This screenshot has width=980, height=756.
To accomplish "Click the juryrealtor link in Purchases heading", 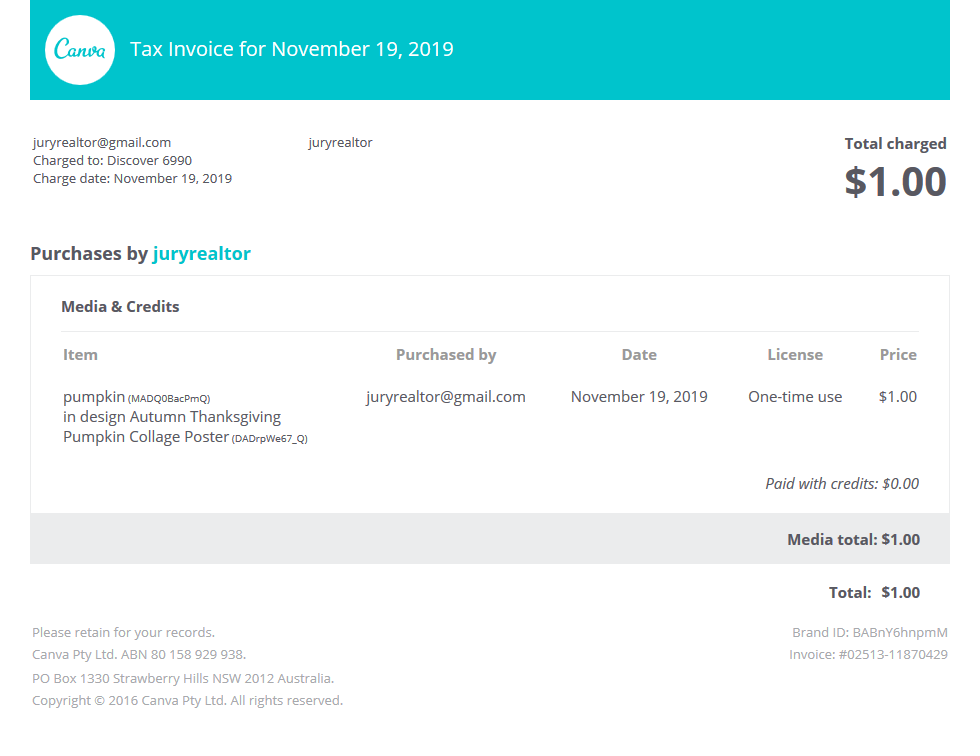I will 201,254.
